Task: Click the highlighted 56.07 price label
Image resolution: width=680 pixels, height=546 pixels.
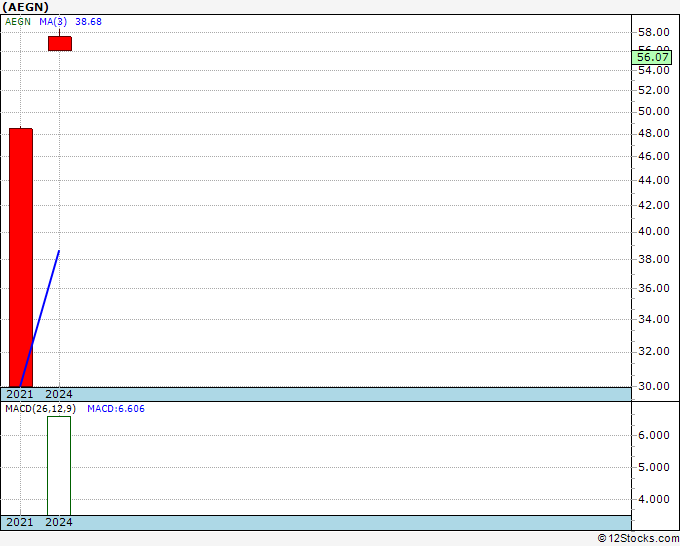Action: [652, 57]
